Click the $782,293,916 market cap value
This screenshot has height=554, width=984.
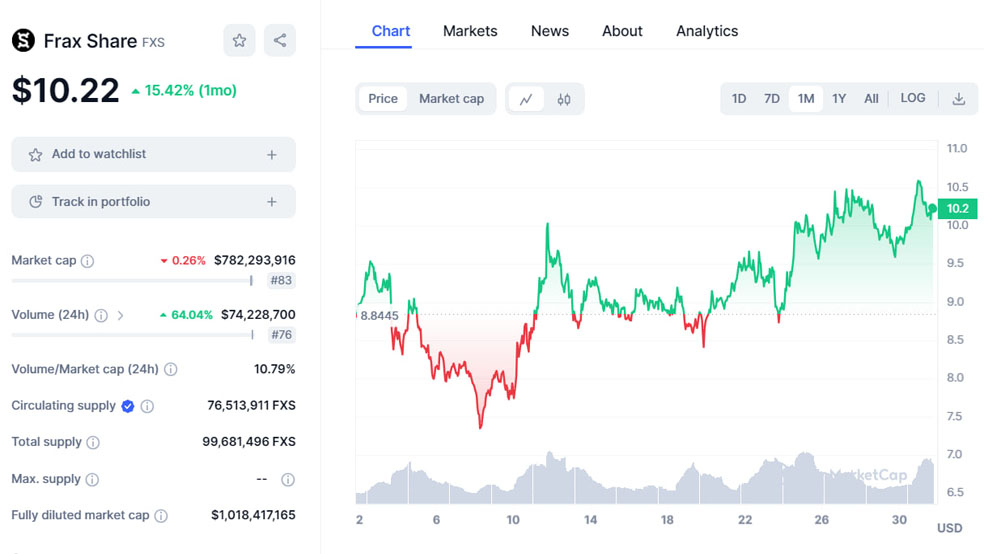254,260
